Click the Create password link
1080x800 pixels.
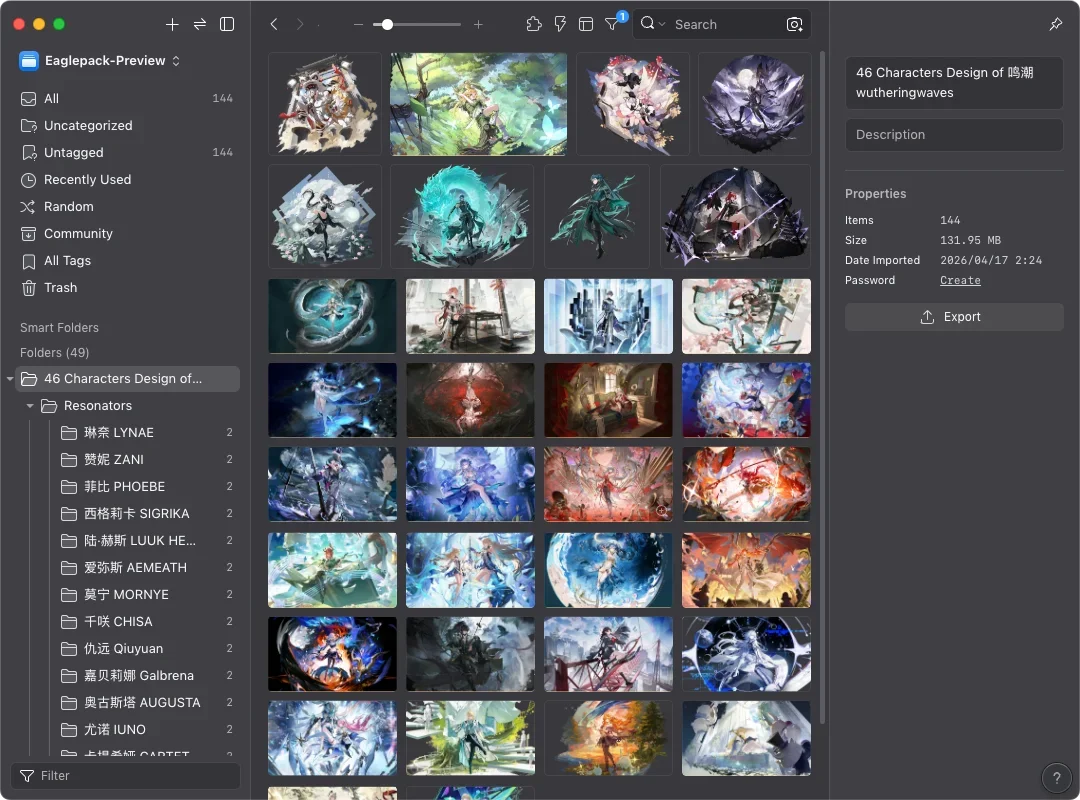click(960, 281)
